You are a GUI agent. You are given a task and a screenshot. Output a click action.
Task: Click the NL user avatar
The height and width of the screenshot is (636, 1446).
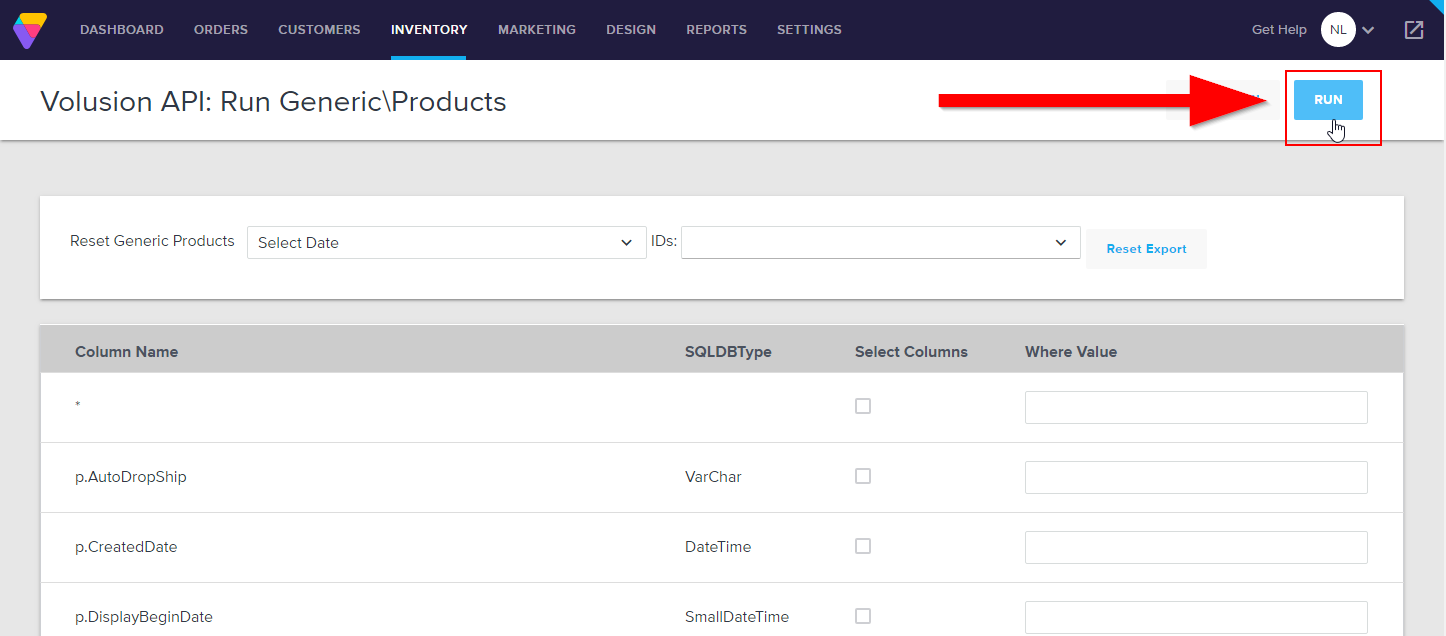[1338, 30]
